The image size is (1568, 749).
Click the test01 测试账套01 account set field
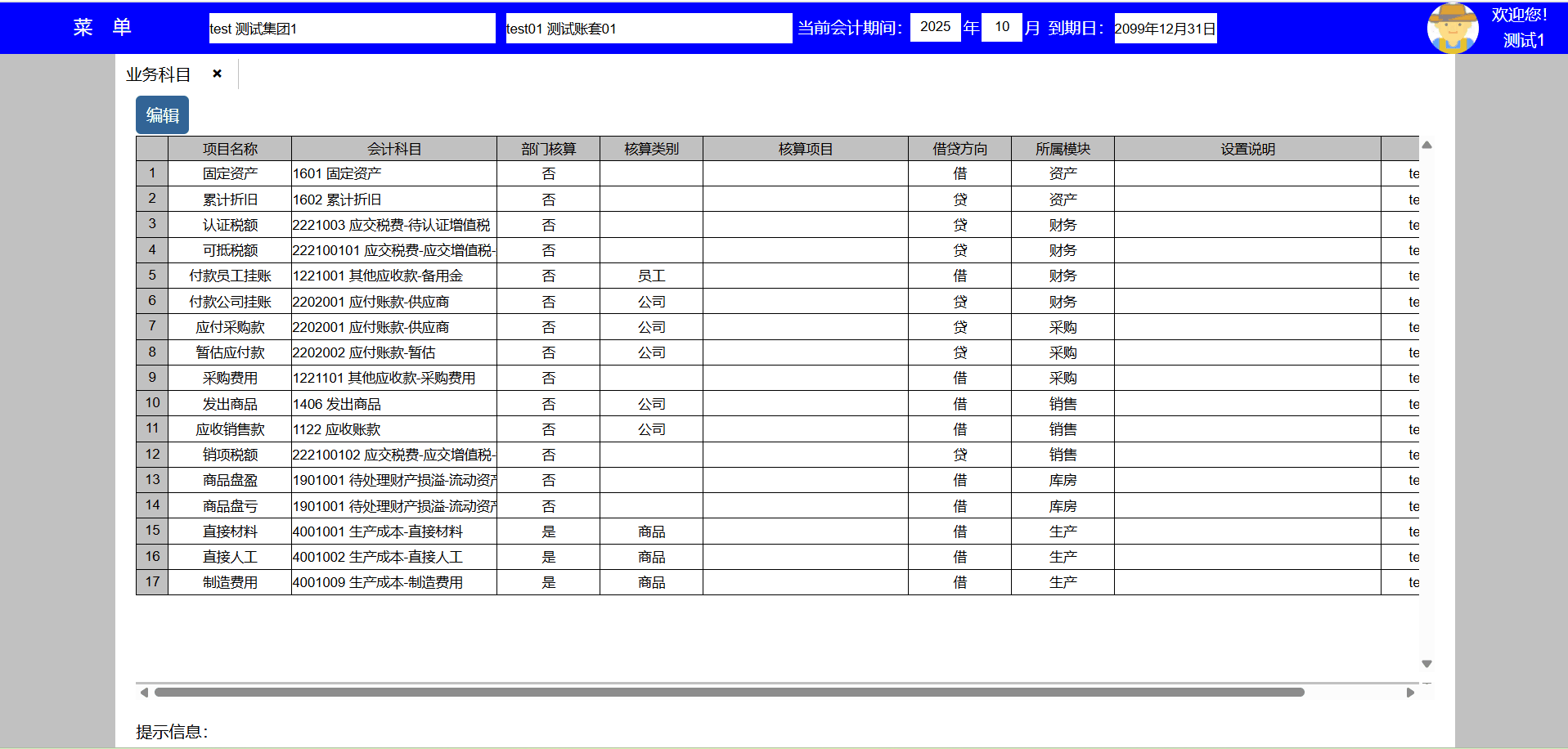(648, 28)
